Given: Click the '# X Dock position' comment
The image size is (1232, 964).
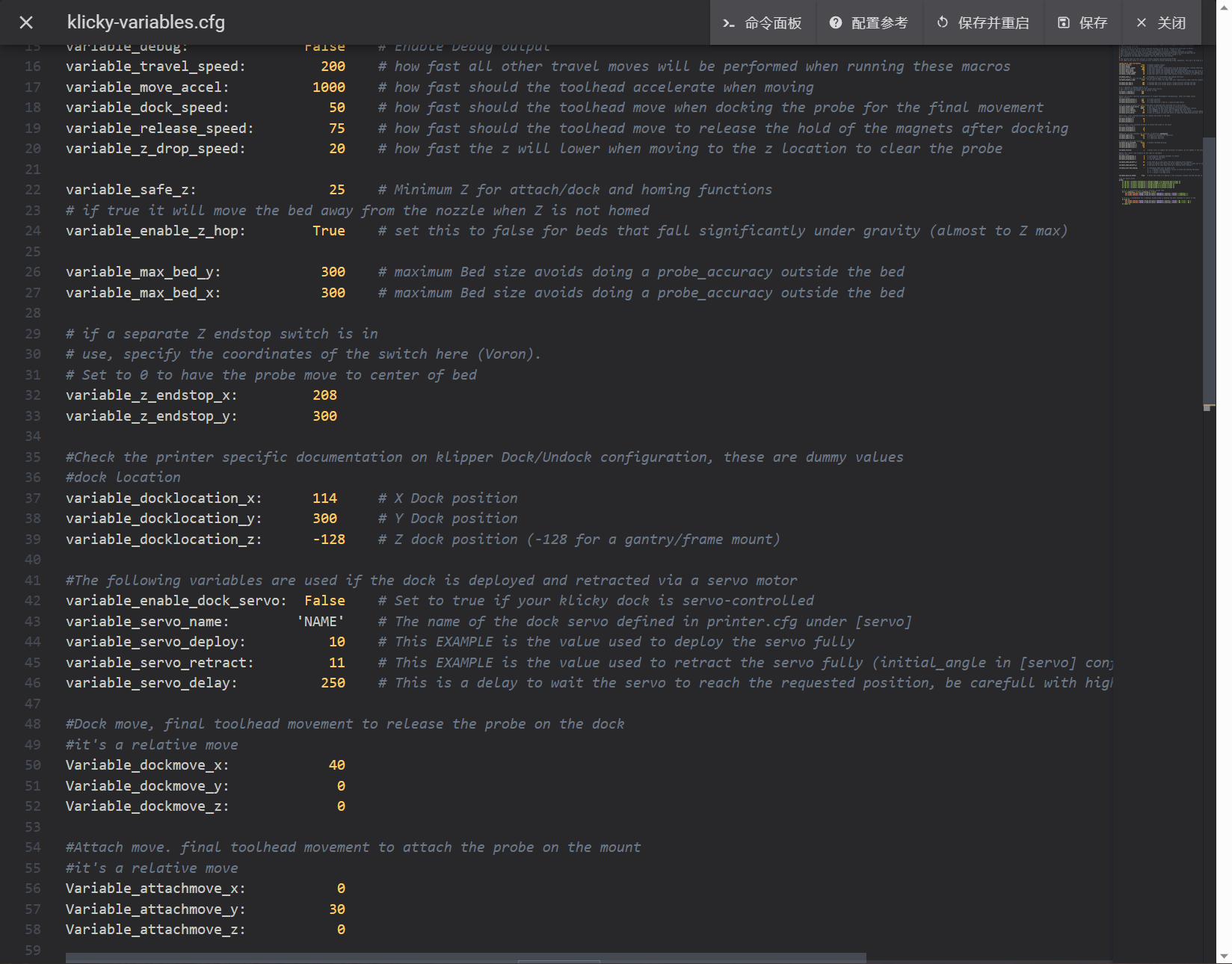Looking at the screenshot, I should (x=448, y=498).
